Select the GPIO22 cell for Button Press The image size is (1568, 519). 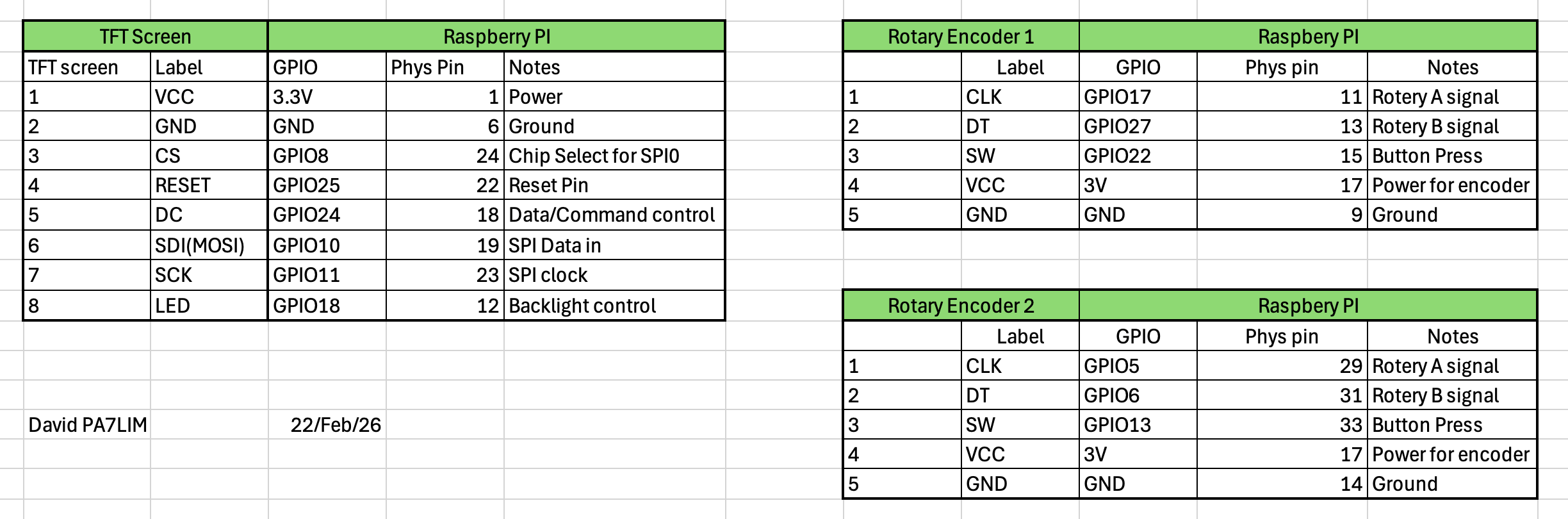1137,156
